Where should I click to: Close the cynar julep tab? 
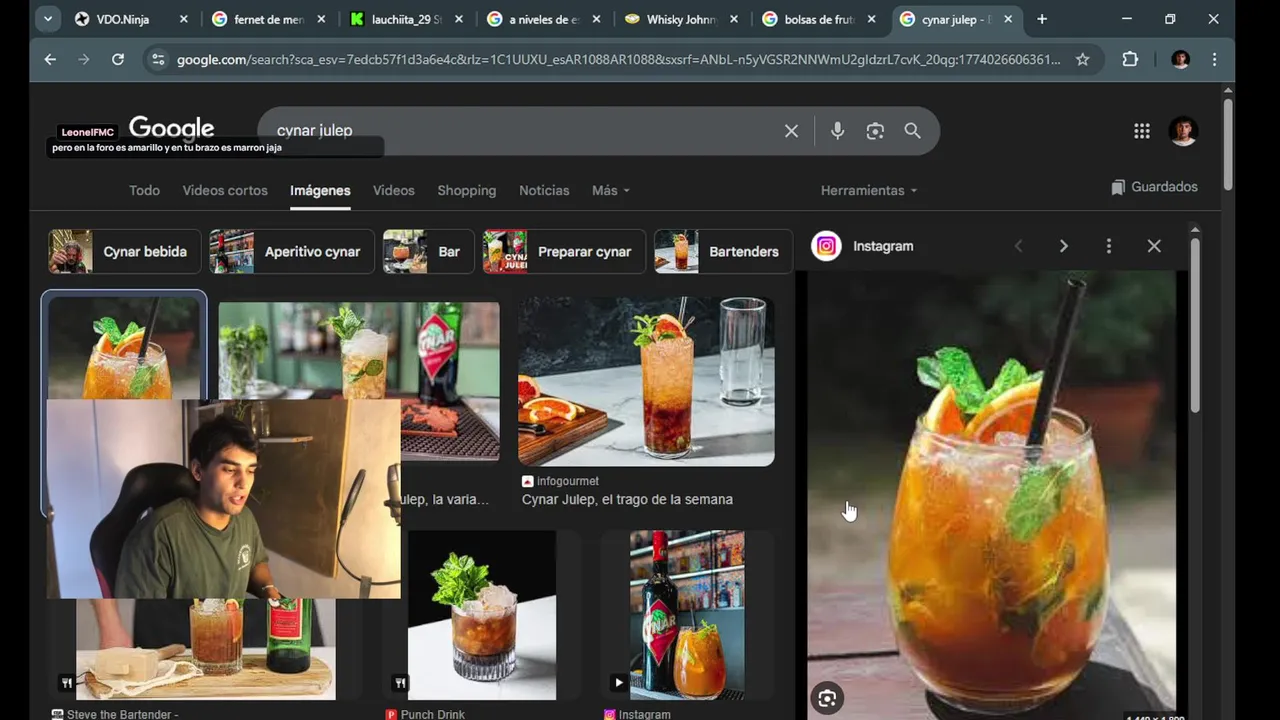pos(1007,19)
